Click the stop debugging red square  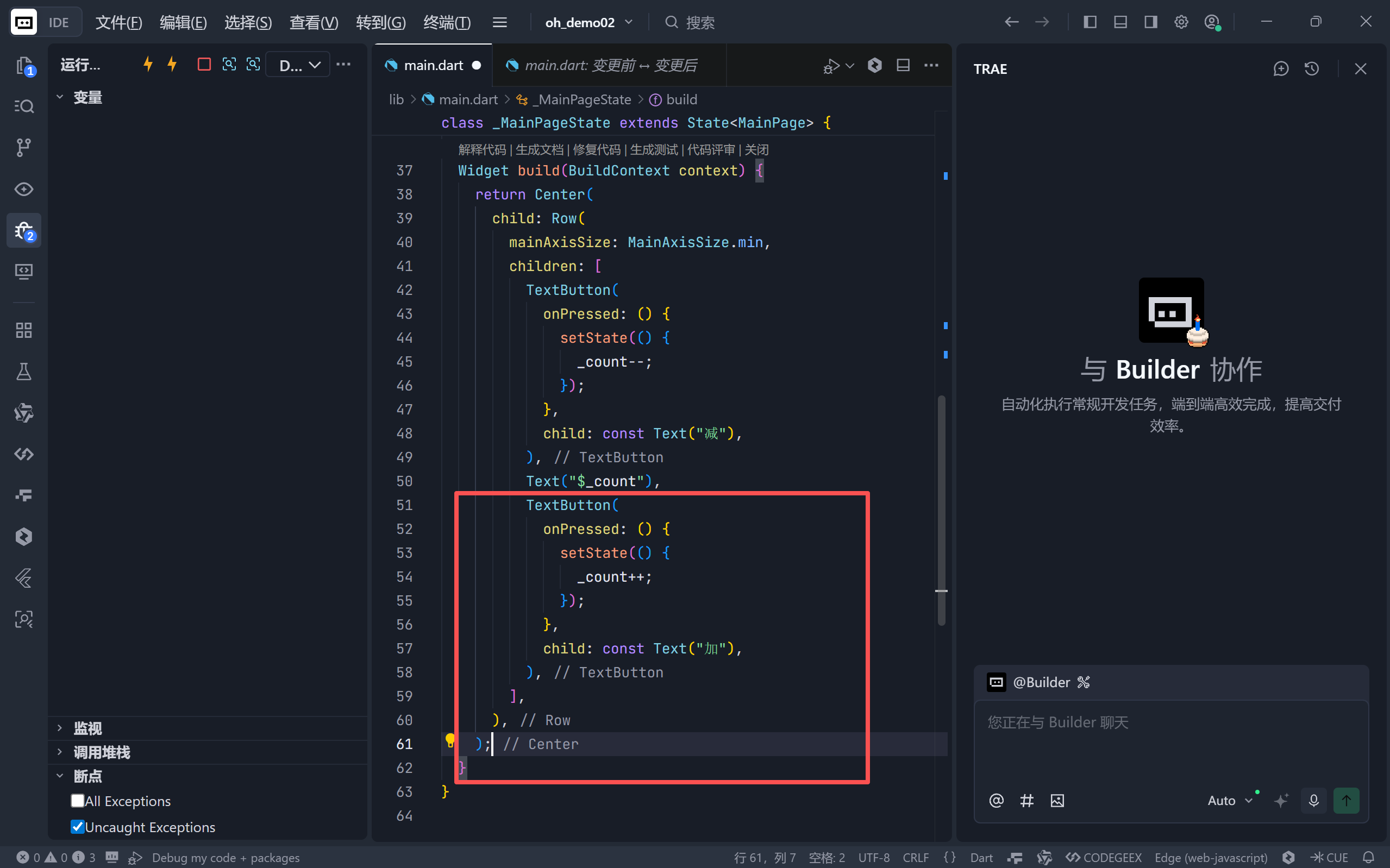[204, 64]
